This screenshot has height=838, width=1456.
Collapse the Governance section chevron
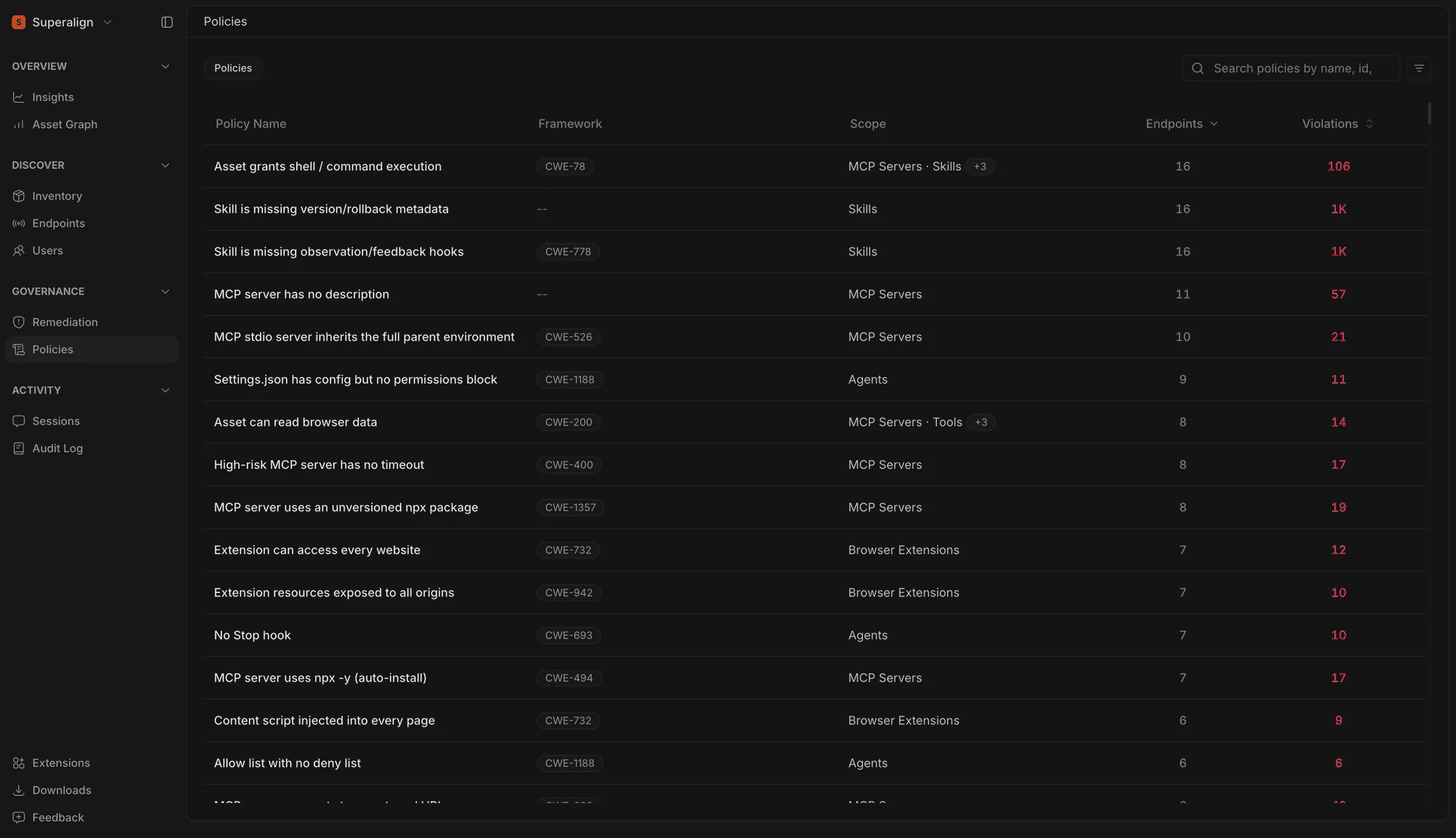pyautogui.click(x=165, y=291)
